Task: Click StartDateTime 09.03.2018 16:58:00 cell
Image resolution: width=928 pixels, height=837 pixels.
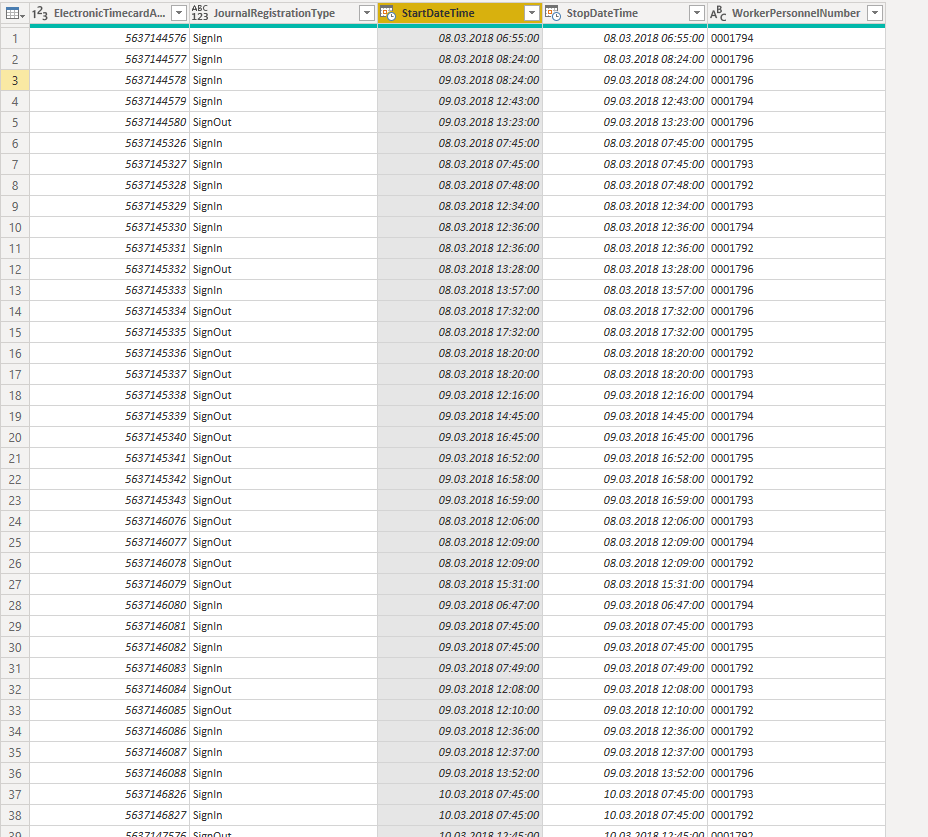Action: coord(460,479)
